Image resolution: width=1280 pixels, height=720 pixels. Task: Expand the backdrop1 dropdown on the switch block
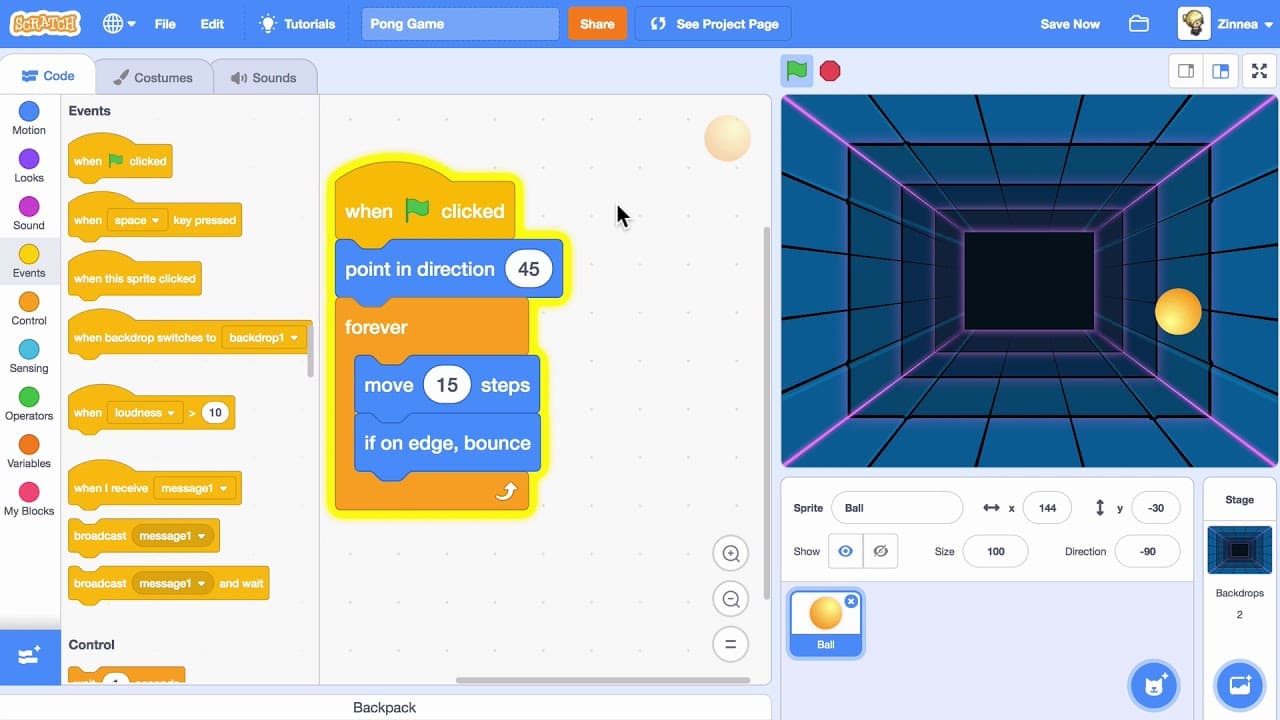263,338
